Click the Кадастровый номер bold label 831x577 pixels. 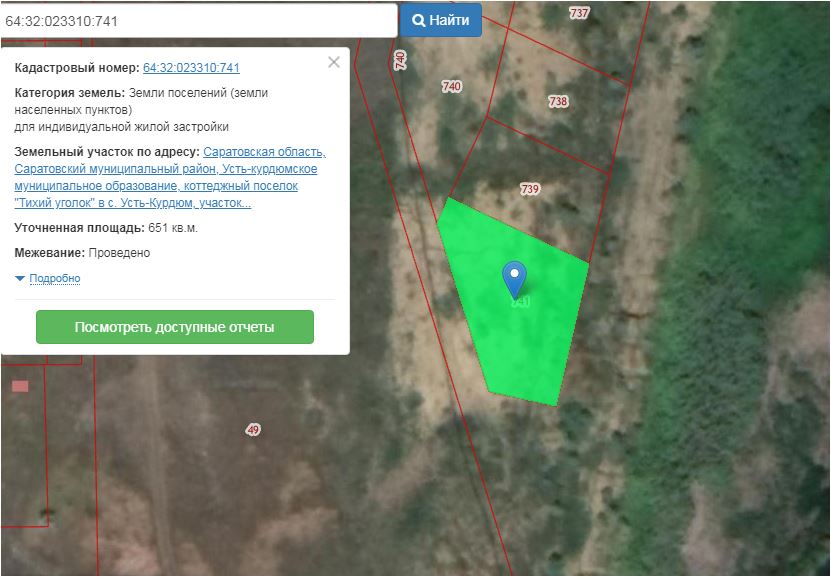tap(77, 68)
